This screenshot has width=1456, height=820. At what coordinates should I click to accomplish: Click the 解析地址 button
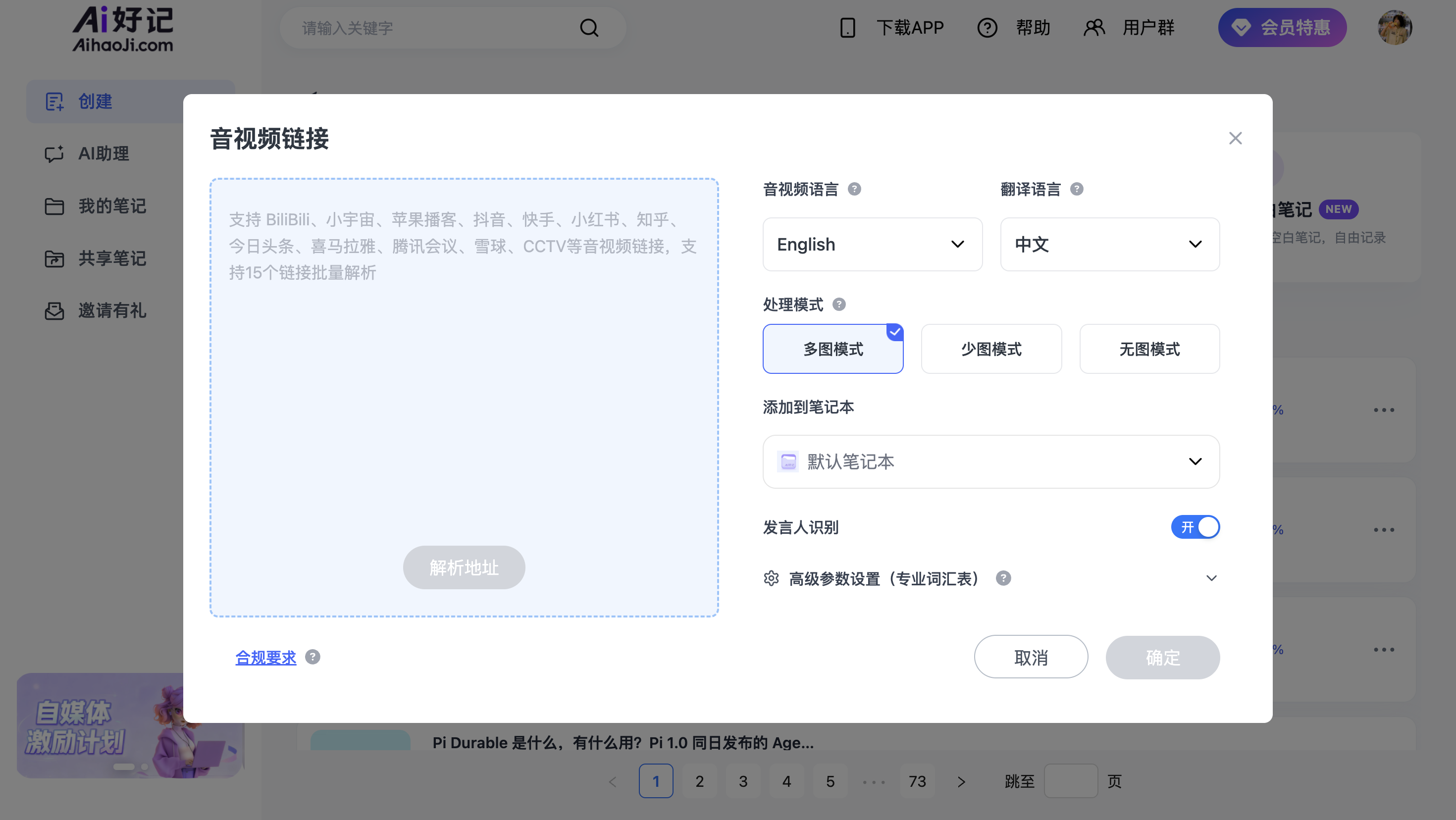tap(464, 567)
